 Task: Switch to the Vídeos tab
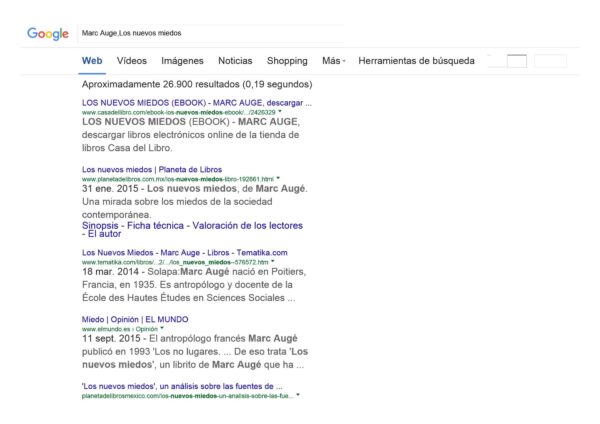point(132,61)
